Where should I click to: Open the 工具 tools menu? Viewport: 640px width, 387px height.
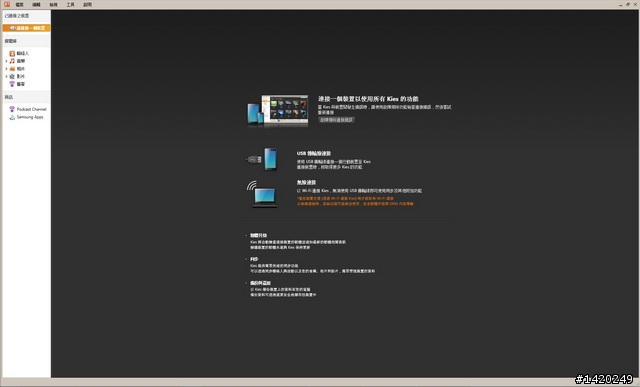(x=71, y=4)
